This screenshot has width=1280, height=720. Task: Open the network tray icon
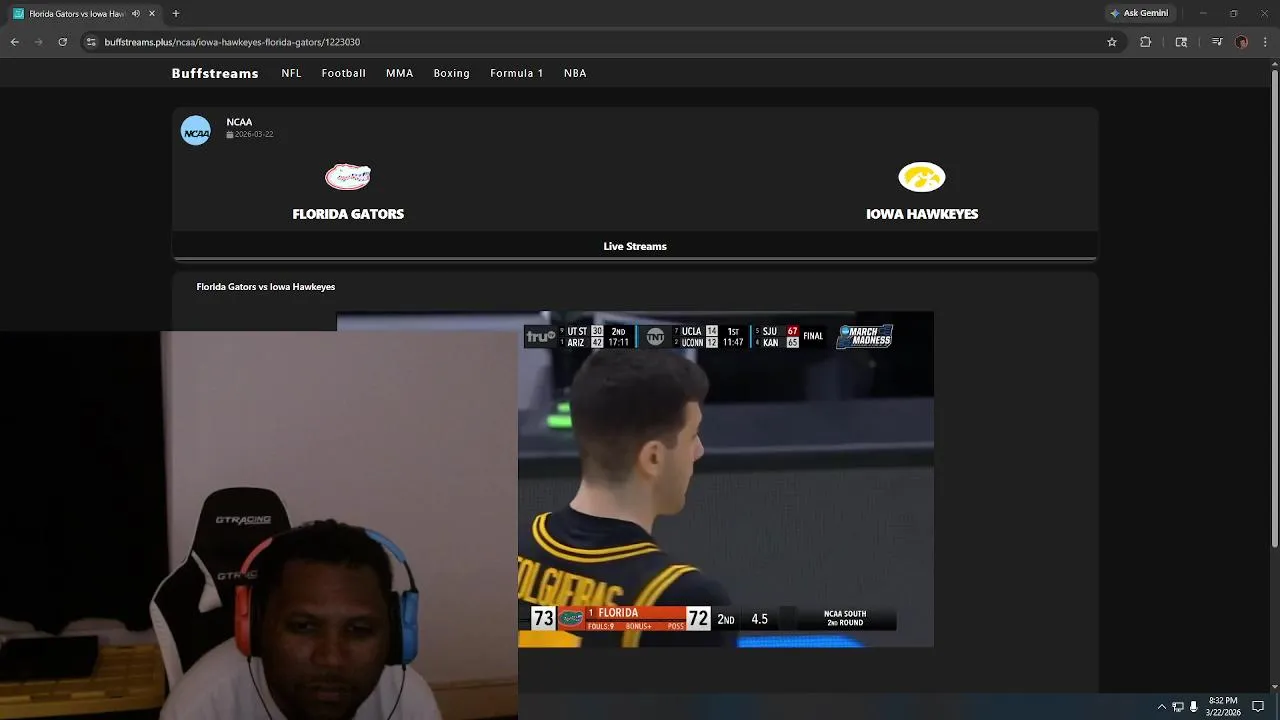coord(1178,707)
